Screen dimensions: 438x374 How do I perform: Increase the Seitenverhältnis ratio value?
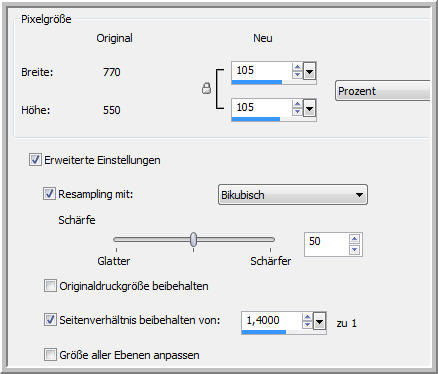307,317
